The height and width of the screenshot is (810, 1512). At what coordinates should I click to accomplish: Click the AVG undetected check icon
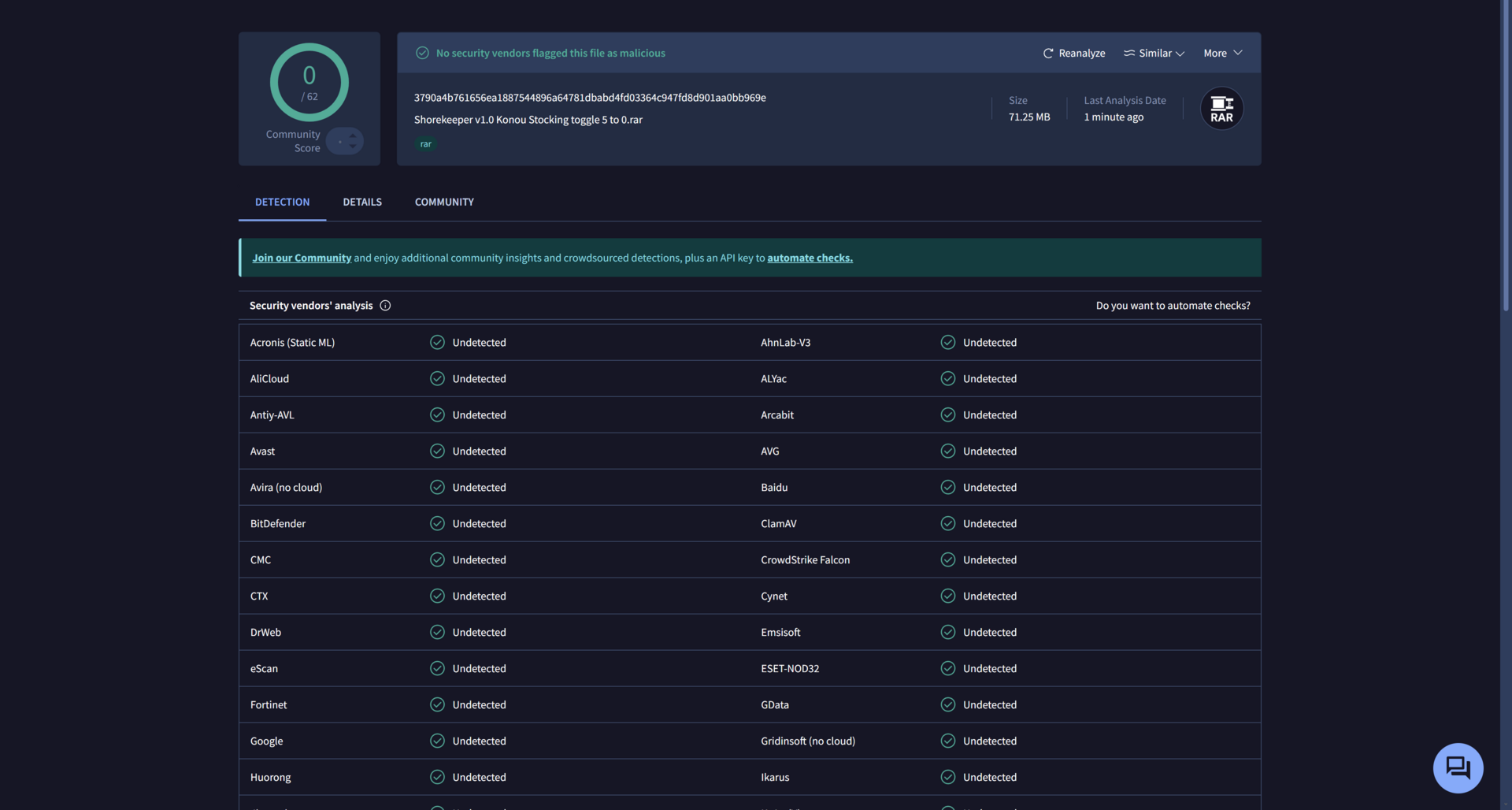coord(948,451)
